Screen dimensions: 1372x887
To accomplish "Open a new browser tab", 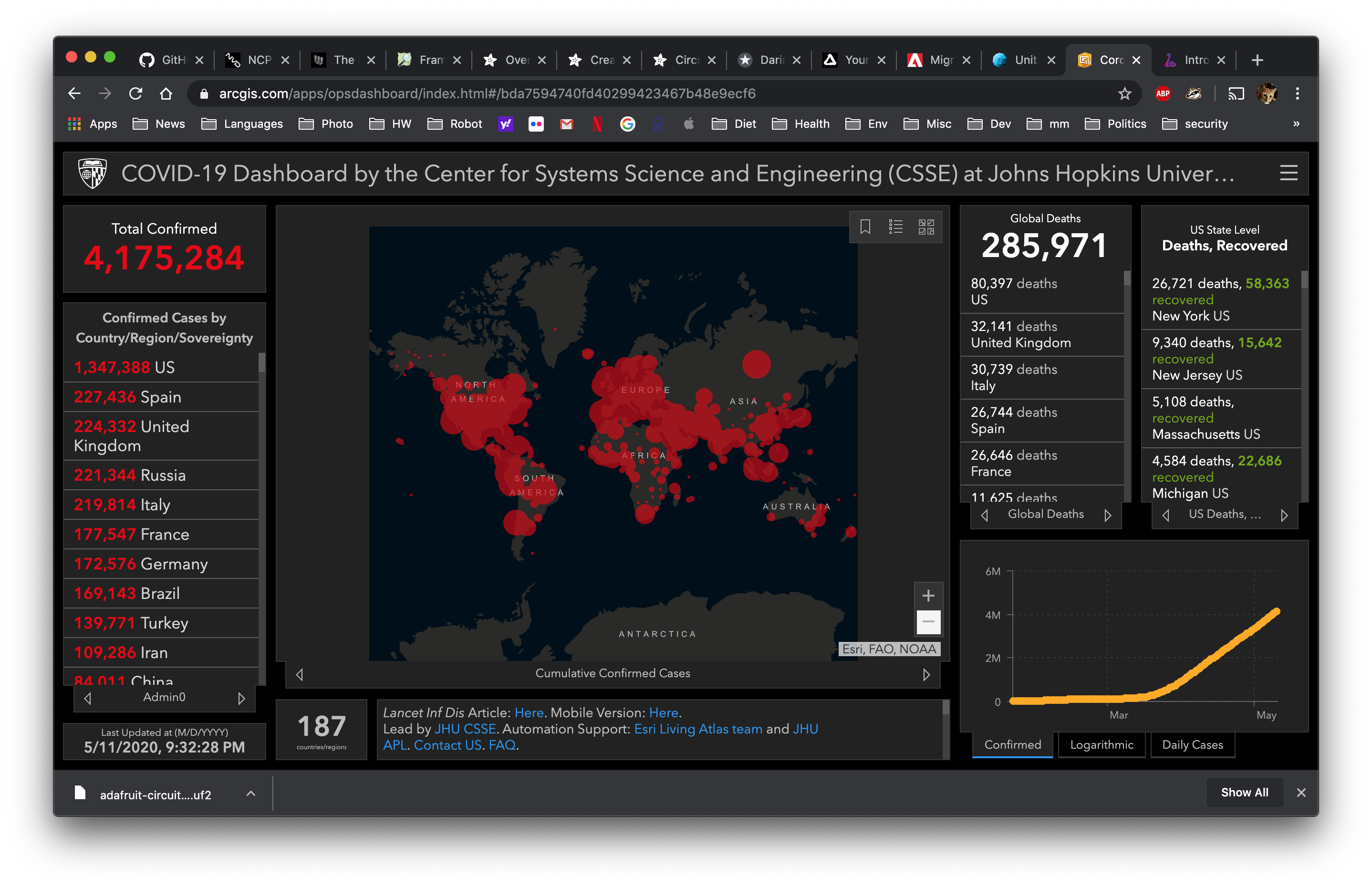I will tap(1257, 60).
